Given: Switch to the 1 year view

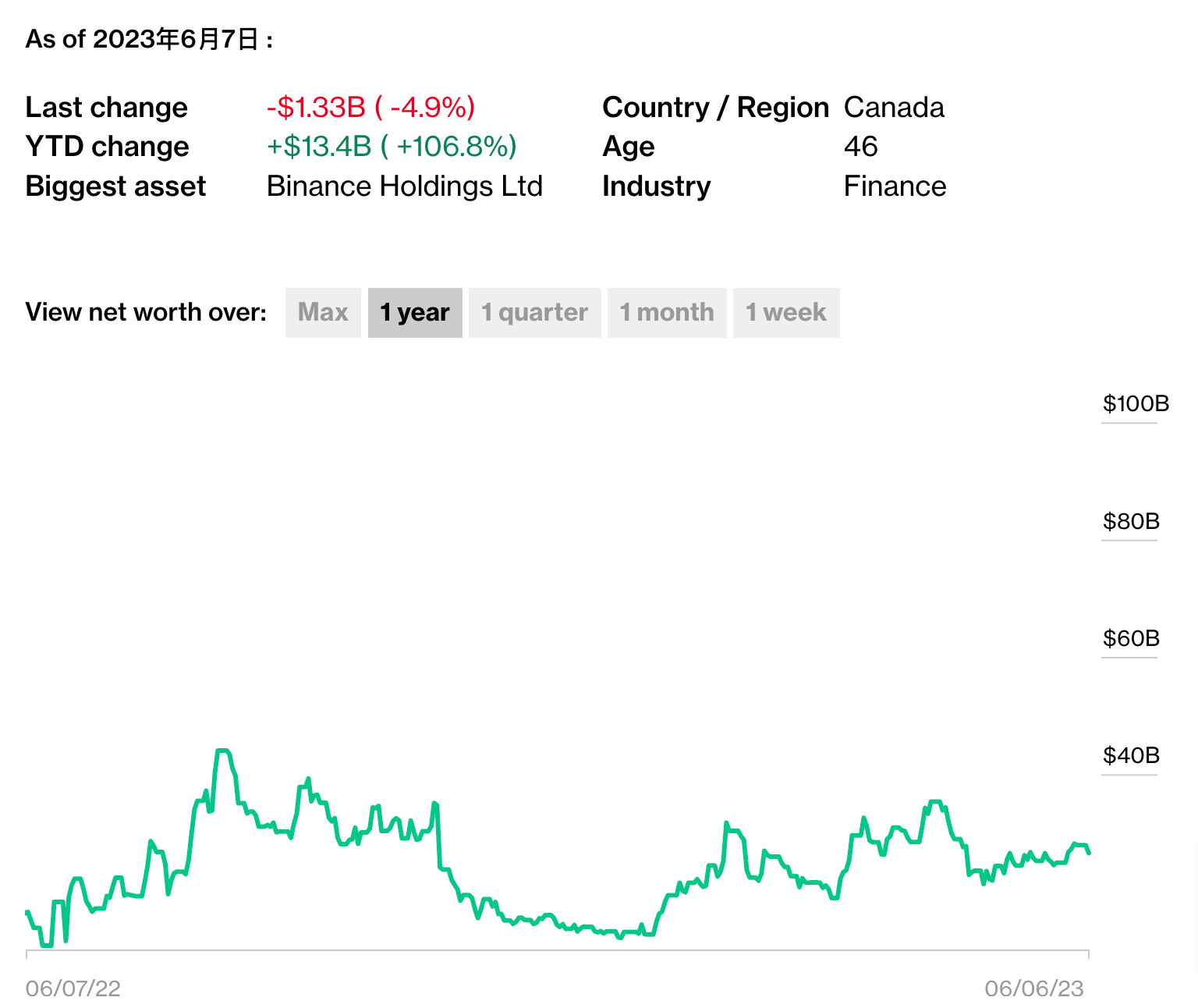Looking at the screenshot, I should pyautogui.click(x=415, y=313).
